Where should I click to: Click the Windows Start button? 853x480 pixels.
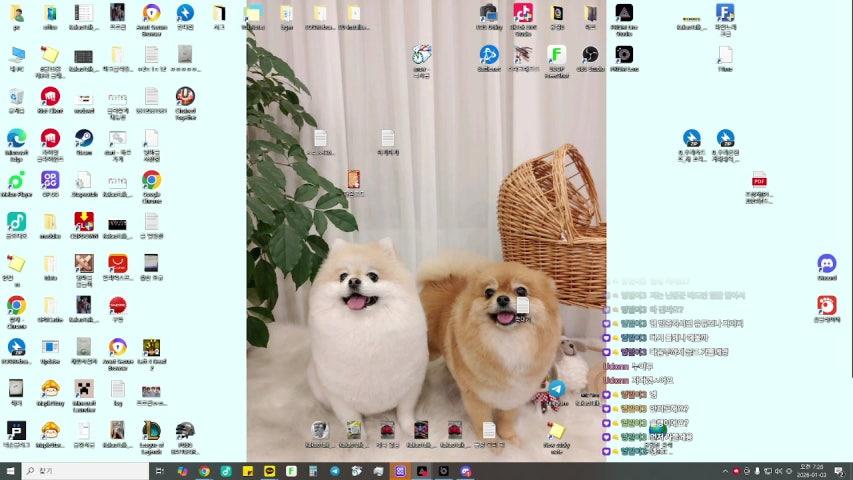[10, 470]
